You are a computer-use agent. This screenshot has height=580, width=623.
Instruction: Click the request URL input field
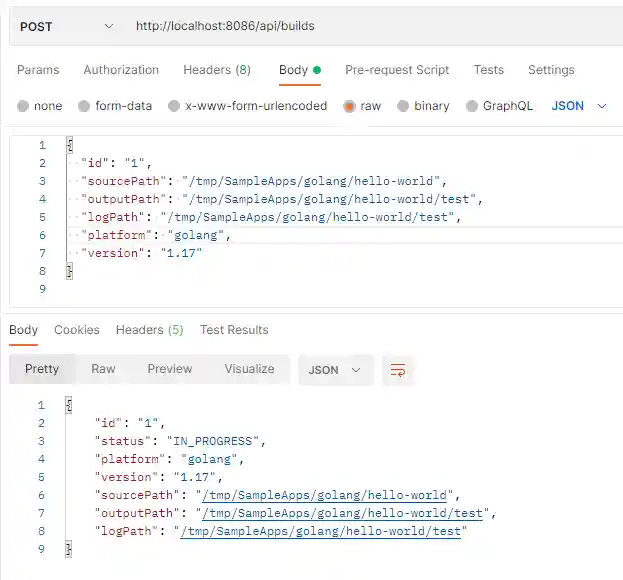370,26
